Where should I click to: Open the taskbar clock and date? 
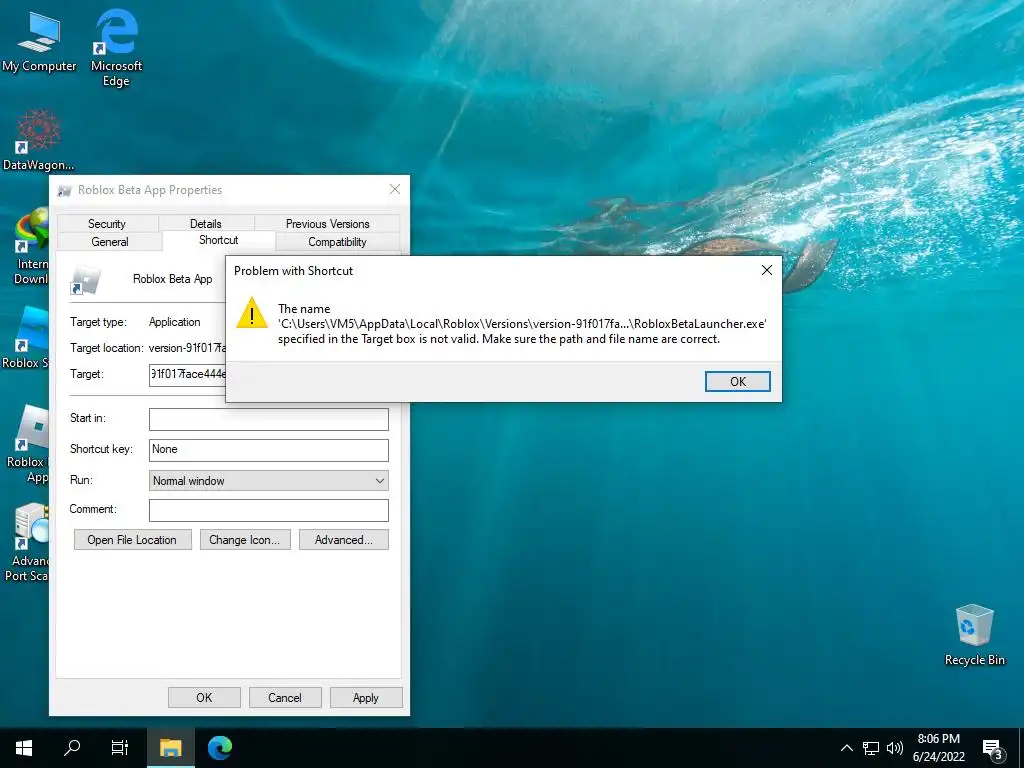tap(939, 748)
